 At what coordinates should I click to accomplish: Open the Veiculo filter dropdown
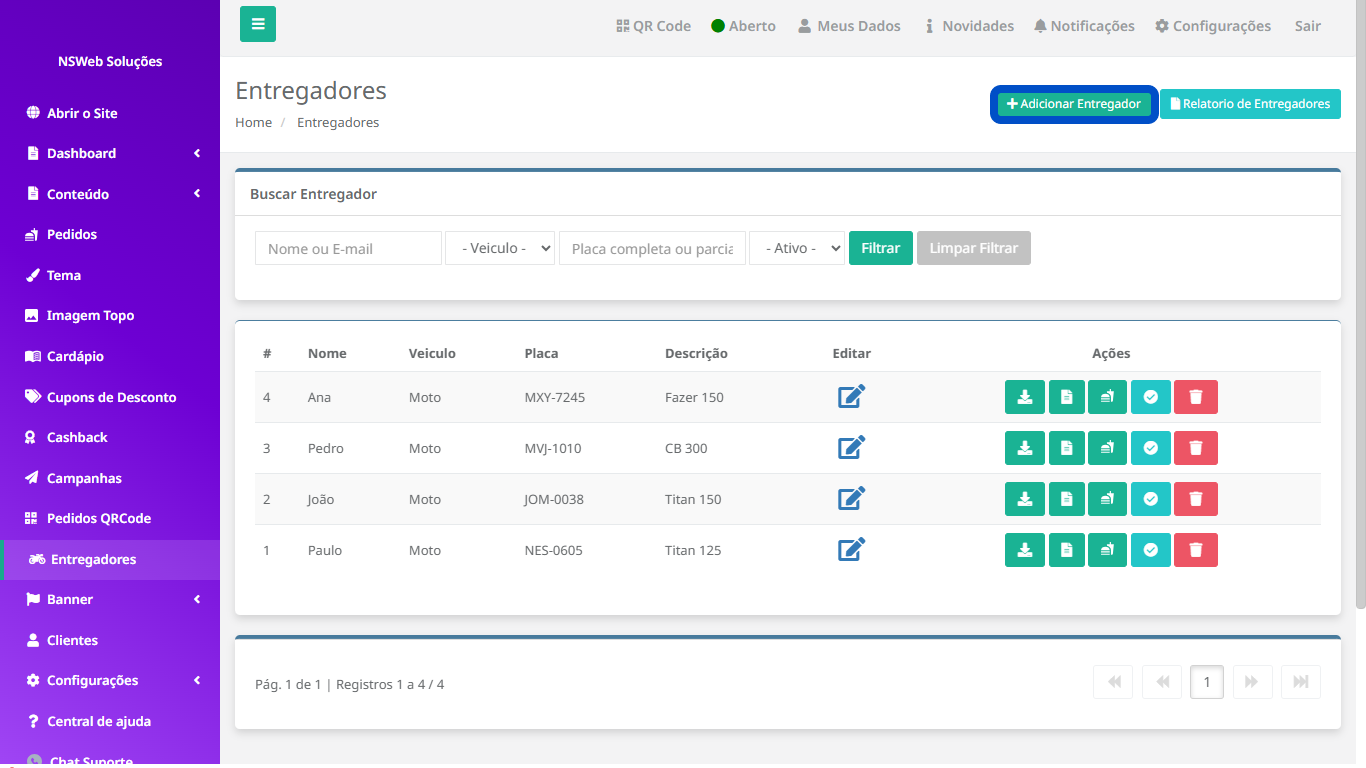click(x=500, y=248)
